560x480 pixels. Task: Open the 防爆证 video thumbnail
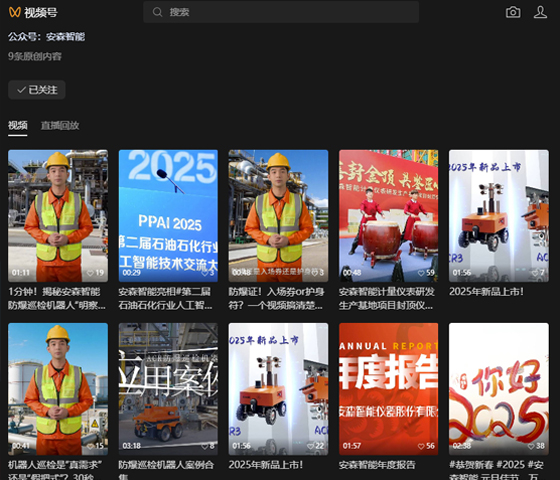click(x=278, y=216)
